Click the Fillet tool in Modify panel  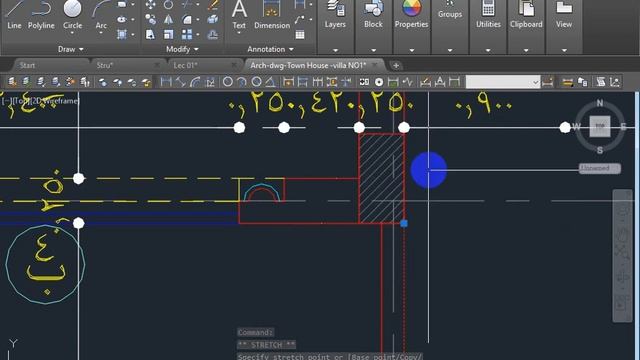click(187, 19)
